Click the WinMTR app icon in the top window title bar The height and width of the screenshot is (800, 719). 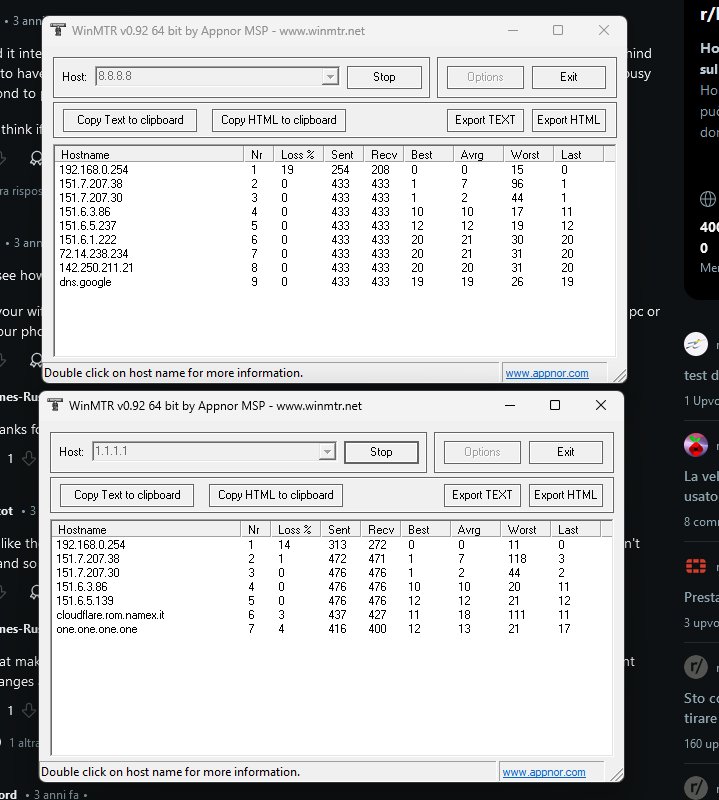coord(58,30)
